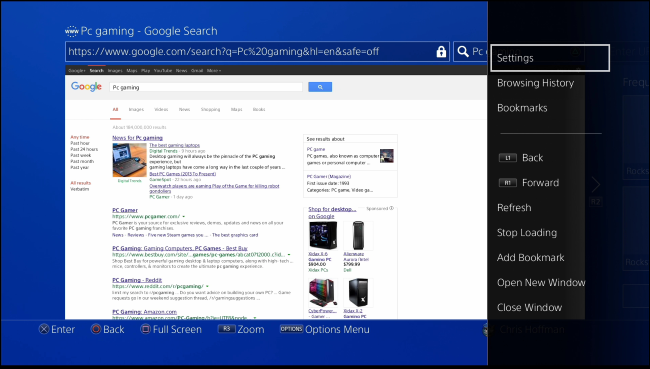This screenshot has height=369, width=650.
Task: Switch to the Shopping results tab
Action: 210,109
